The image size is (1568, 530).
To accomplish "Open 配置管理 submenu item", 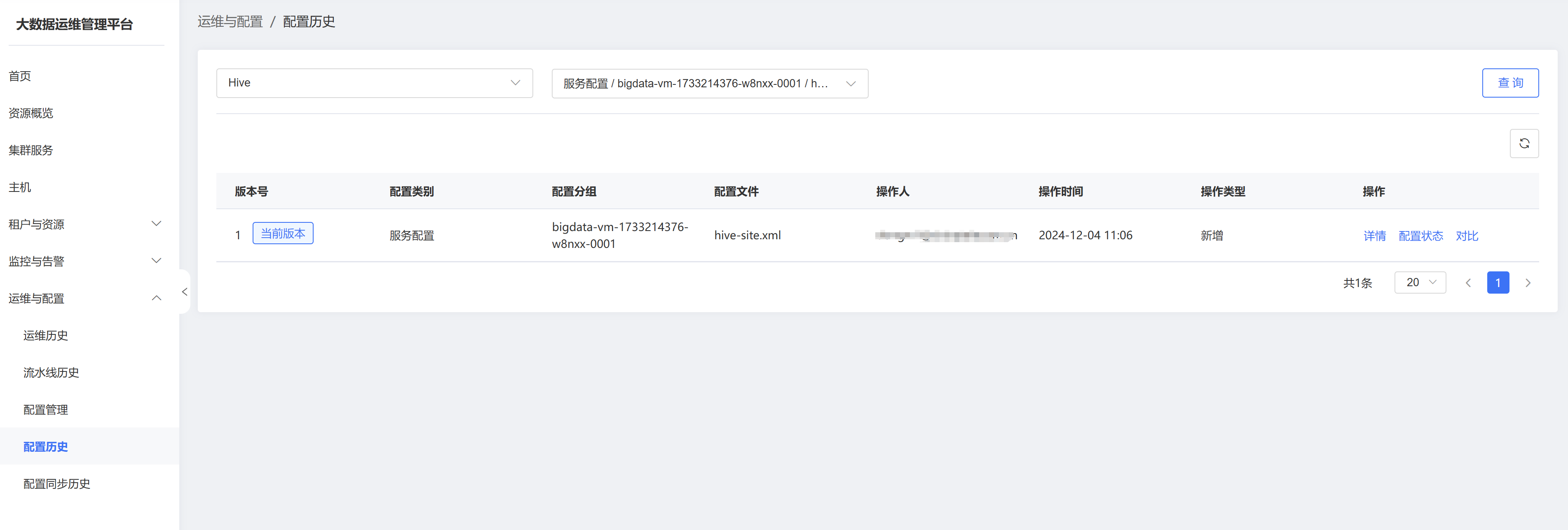I will point(46,409).
